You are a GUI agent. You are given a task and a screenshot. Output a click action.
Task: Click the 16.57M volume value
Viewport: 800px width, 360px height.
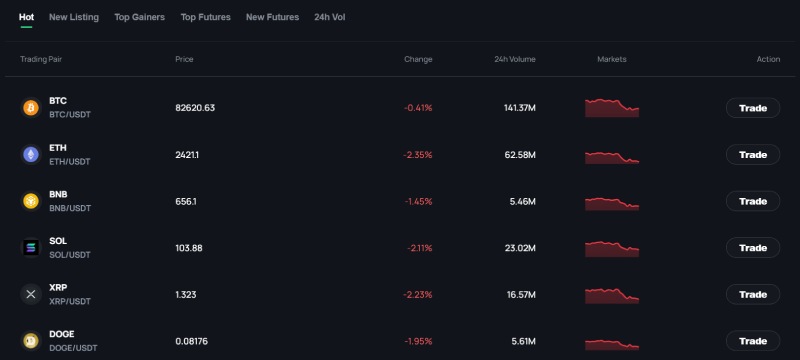click(x=520, y=295)
